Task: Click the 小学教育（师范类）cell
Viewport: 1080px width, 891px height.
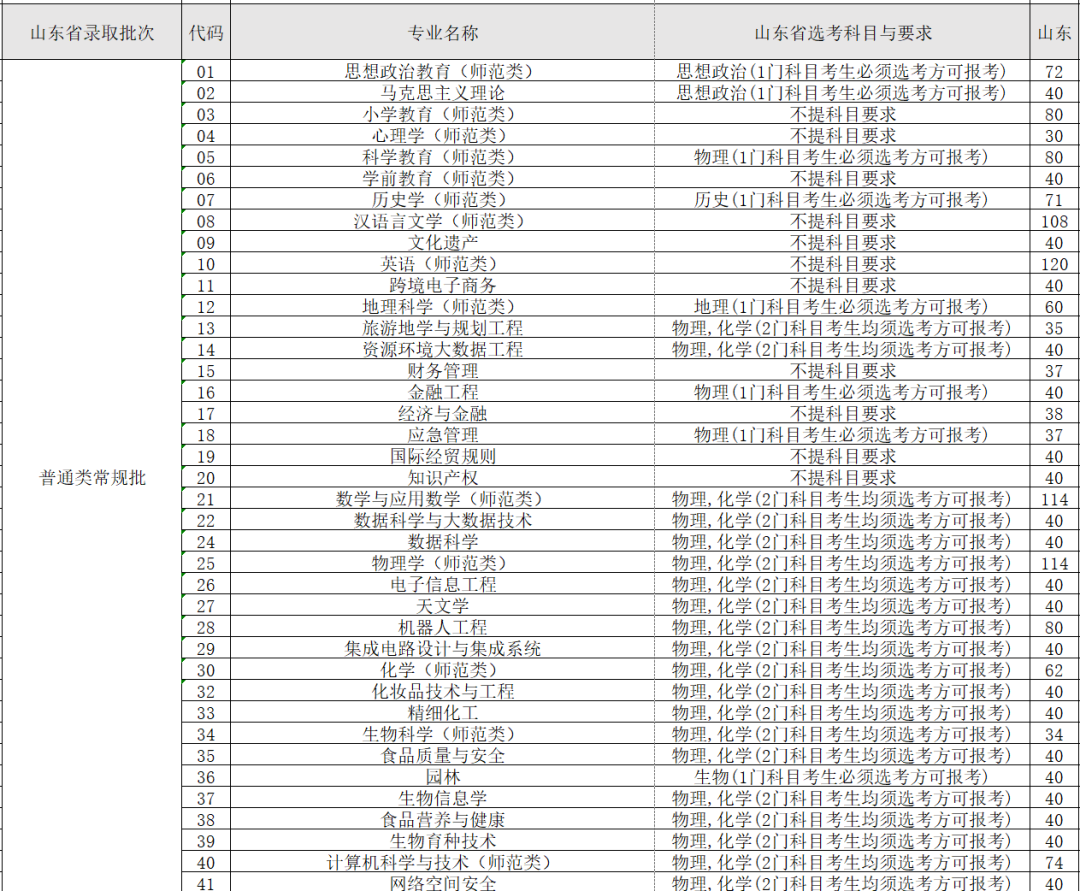Action: [x=442, y=114]
